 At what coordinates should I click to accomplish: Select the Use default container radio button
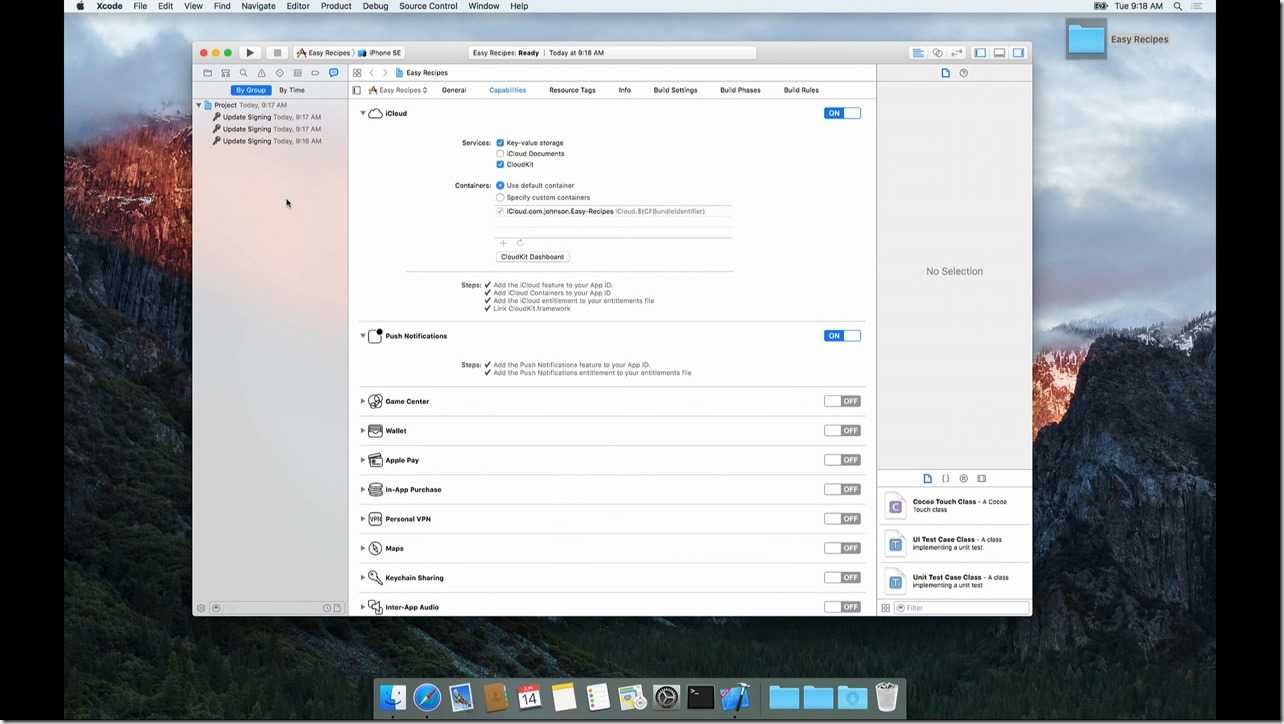pos(500,186)
